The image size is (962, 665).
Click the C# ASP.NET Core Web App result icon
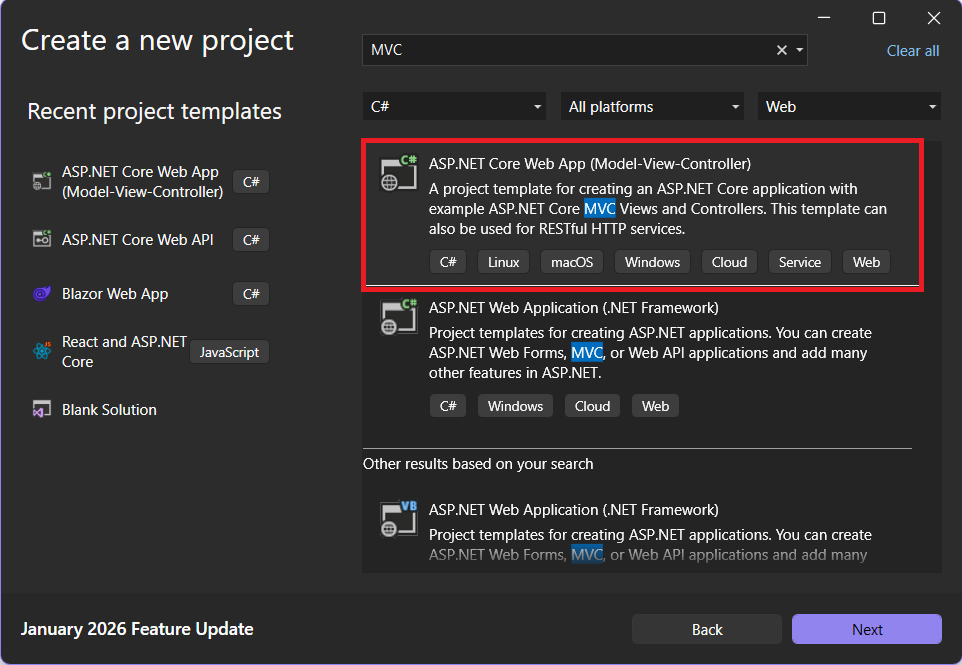(398, 173)
